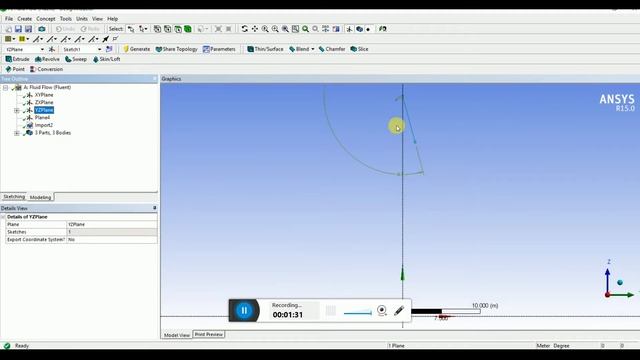Viewport: 640px width, 360px height.
Task: Click the New Sketch icon beside Sketch1 dropdown
Action: (x=109, y=49)
